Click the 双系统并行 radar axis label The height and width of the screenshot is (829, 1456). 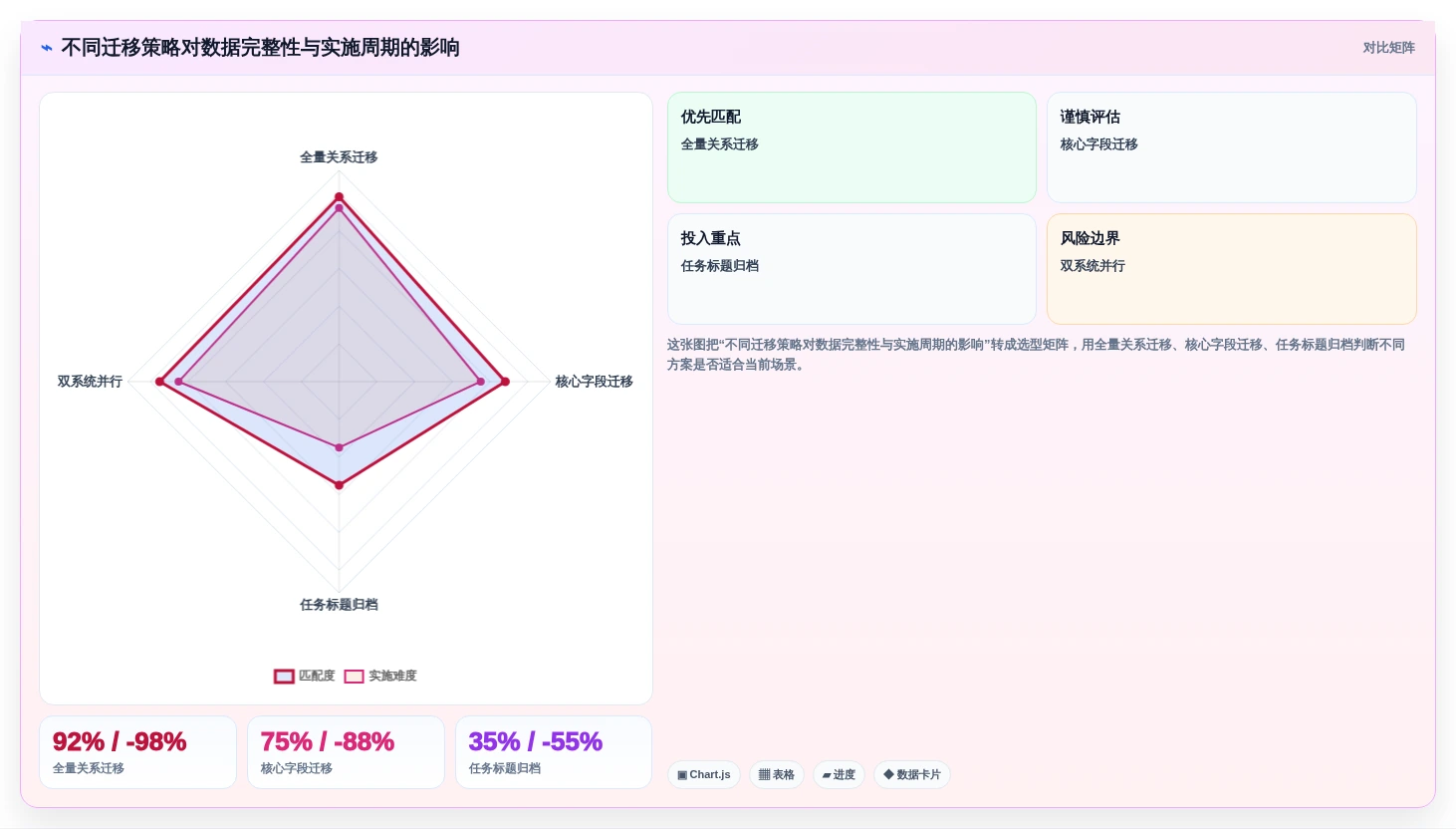(x=90, y=382)
